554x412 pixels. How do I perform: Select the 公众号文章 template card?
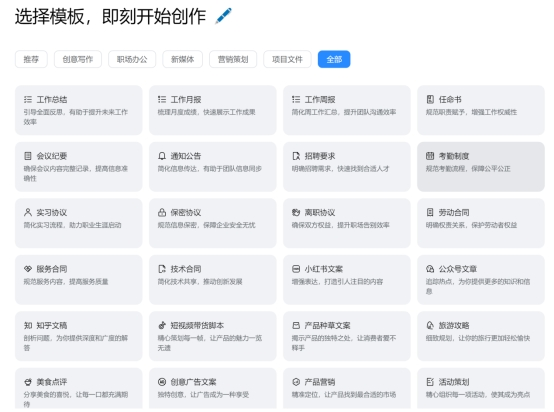[481, 280]
